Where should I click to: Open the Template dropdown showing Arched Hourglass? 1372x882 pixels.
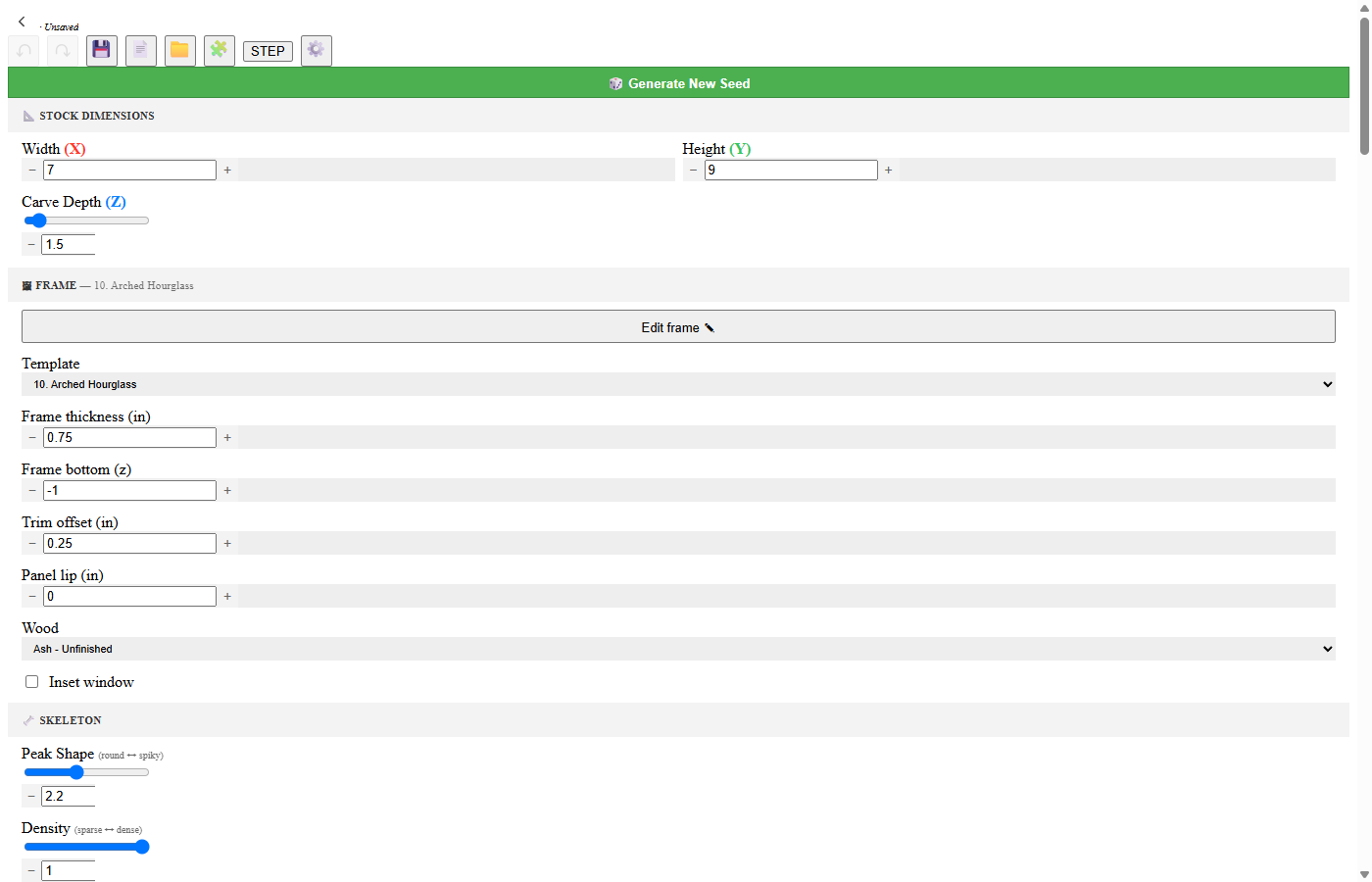pyautogui.click(x=678, y=384)
